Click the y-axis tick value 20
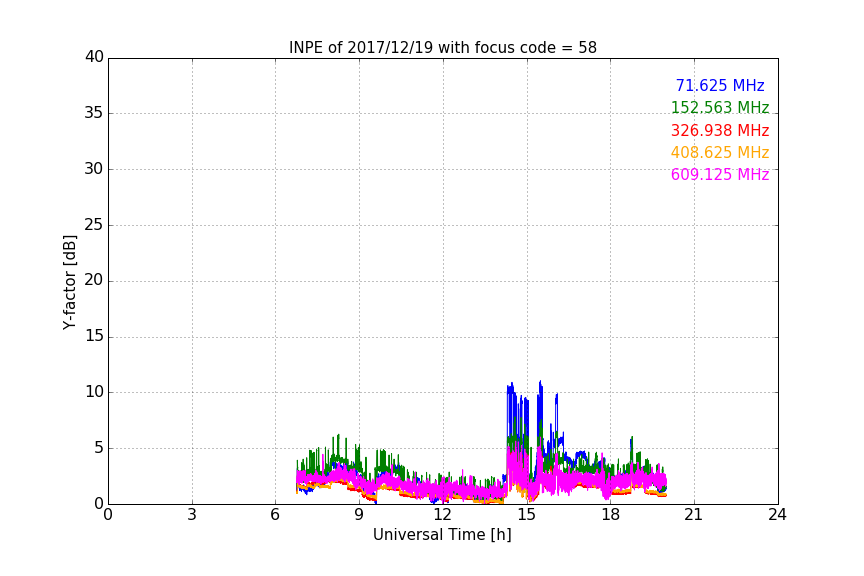This screenshot has height=576, width=864. [94, 280]
